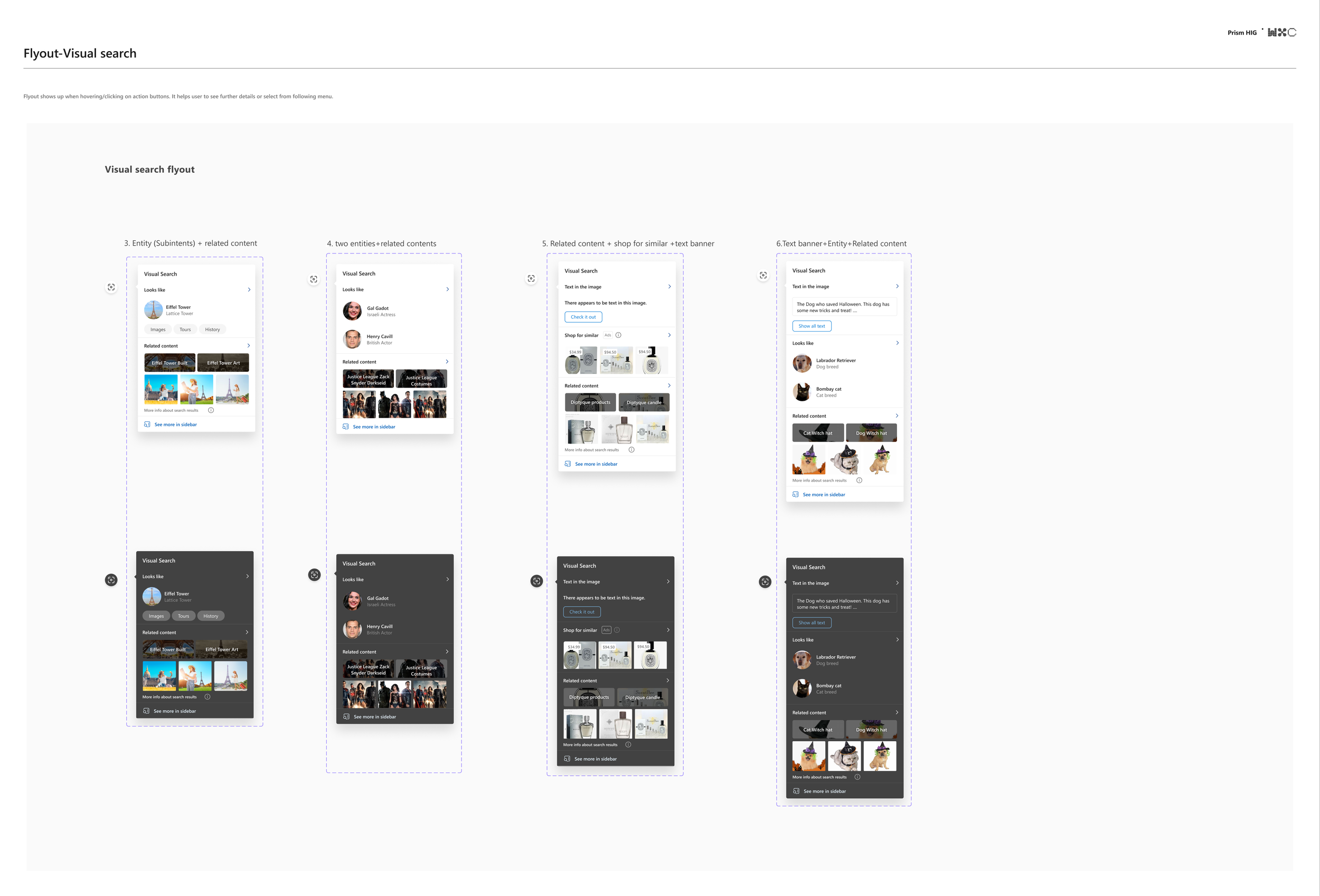Expand the 'Text in the image' chevron in the light Labrador flyout
1320x896 pixels.
(x=897, y=286)
